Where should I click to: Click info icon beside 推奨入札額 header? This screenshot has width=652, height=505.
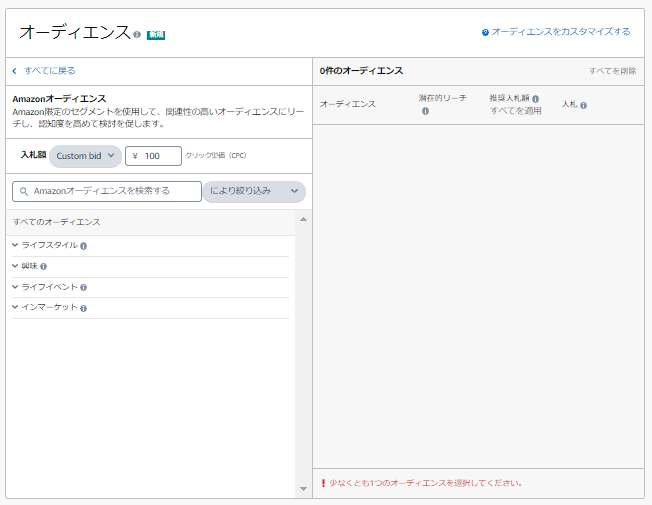click(x=536, y=99)
